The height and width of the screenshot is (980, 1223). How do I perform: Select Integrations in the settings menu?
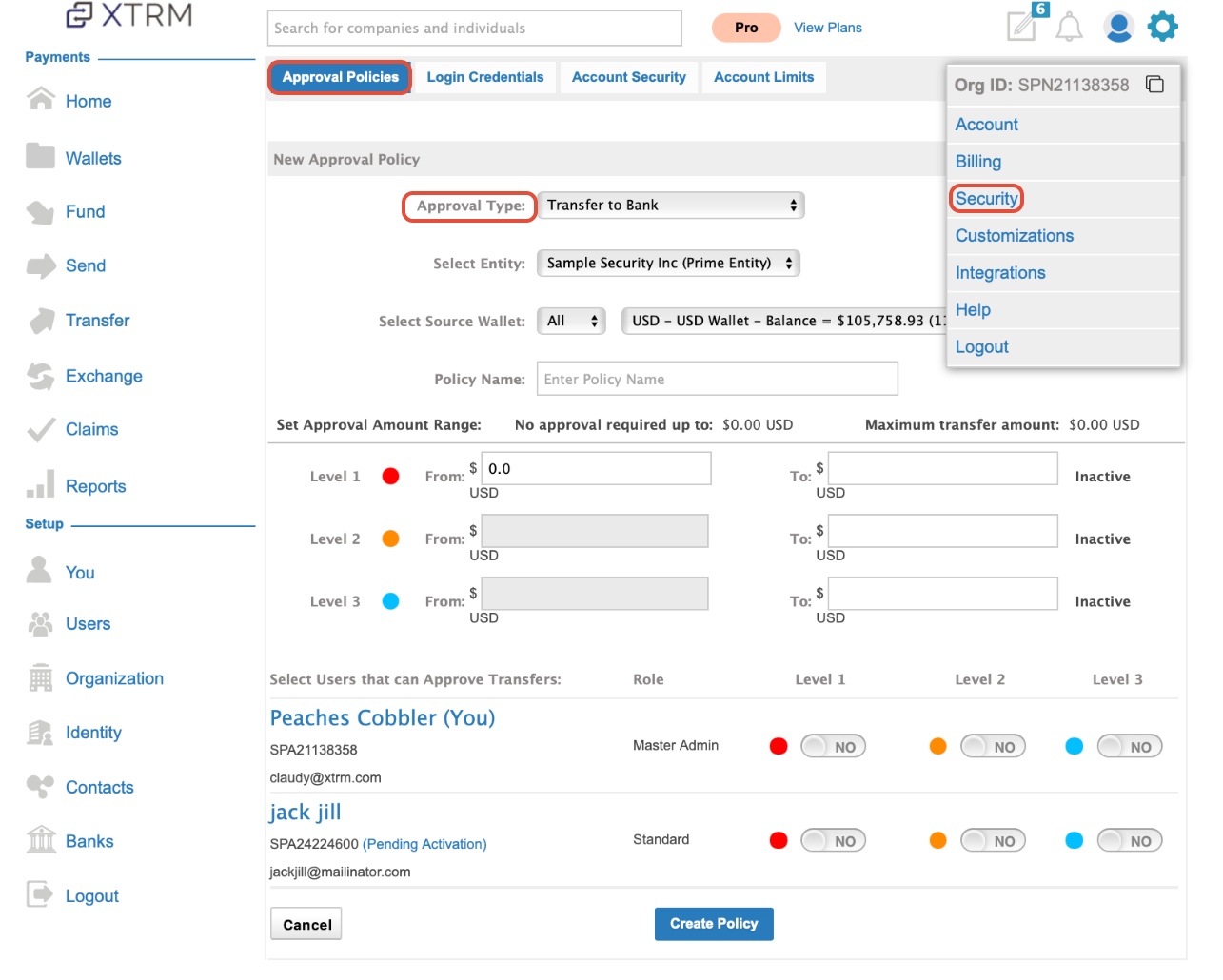999,273
